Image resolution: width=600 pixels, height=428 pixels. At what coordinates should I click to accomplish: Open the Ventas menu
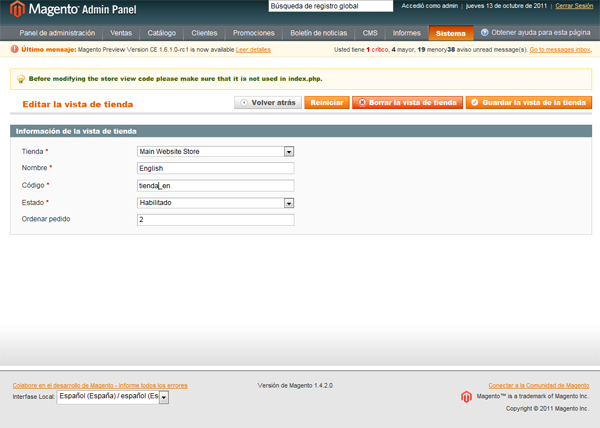121,33
